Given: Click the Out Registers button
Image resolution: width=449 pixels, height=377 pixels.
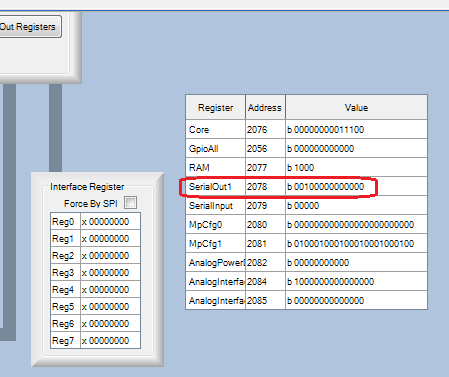Looking at the screenshot, I should (x=30, y=27).
